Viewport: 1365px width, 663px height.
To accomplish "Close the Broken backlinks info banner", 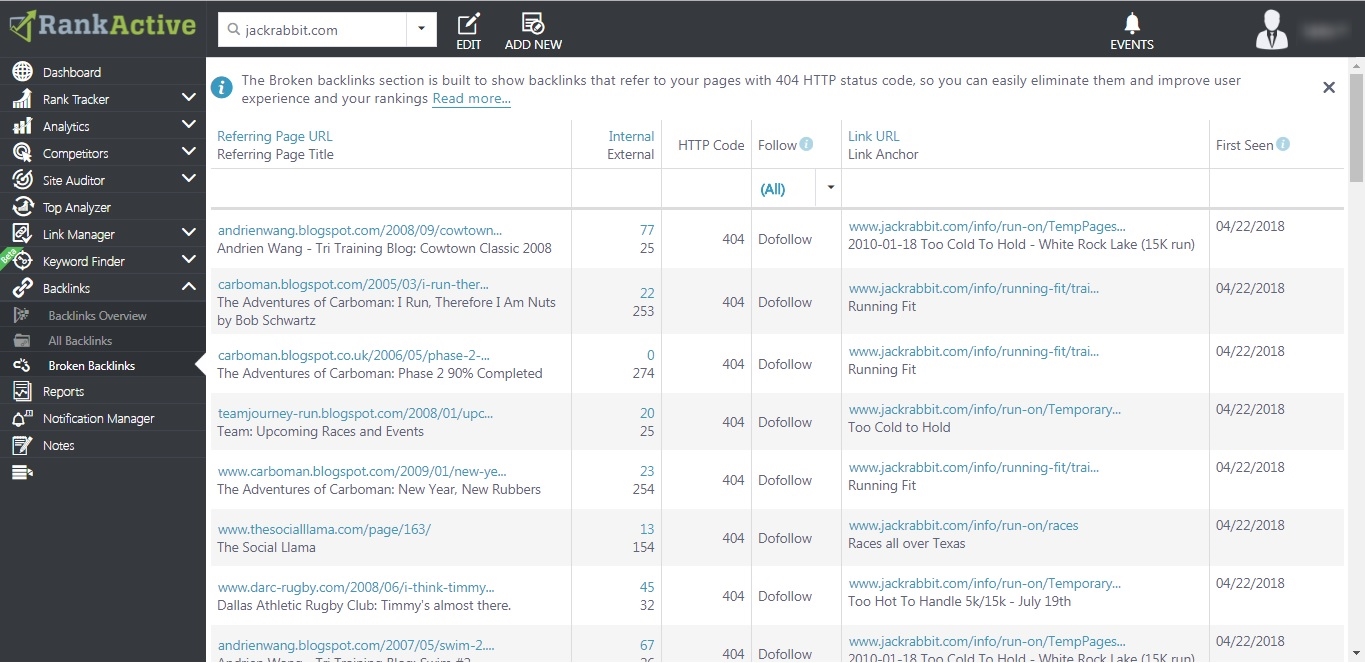I will [1329, 88].
